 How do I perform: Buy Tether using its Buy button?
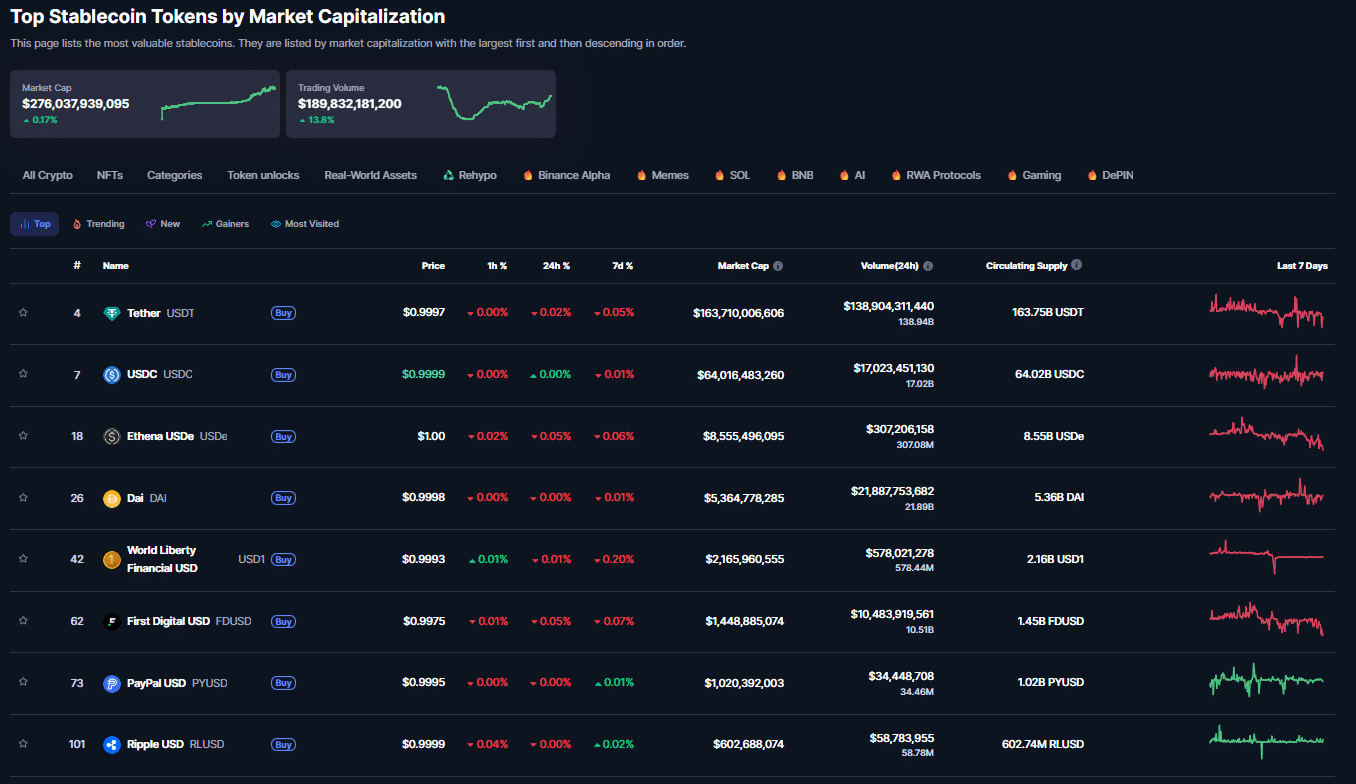pyautogui.click(x=283, y=313)
